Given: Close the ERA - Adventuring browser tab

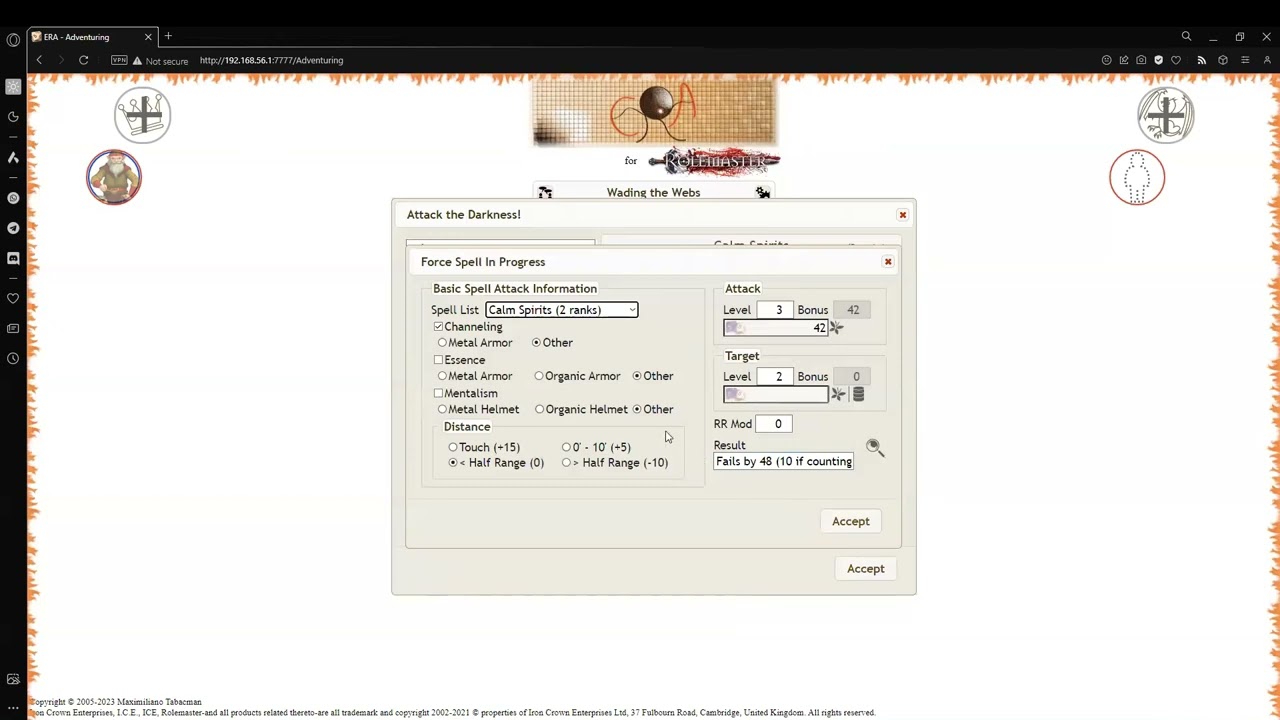Looking at the screenshot, I should [x=148, y=37].
